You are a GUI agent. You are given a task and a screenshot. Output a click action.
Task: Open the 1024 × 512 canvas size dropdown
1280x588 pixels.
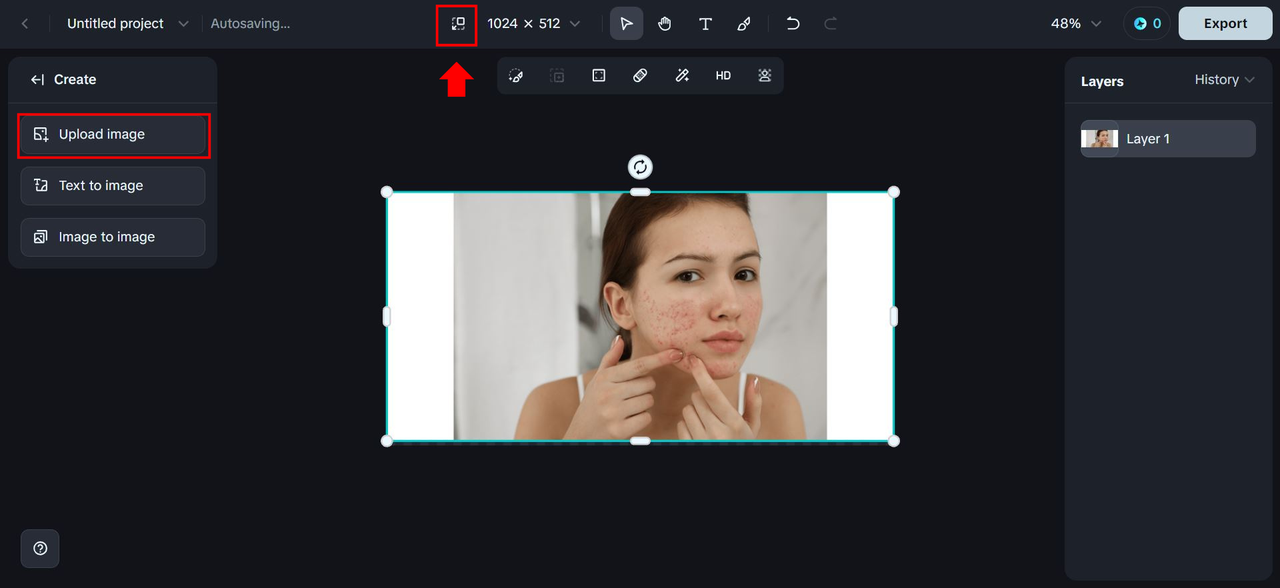pyautogui.click(x=533, y=23)
